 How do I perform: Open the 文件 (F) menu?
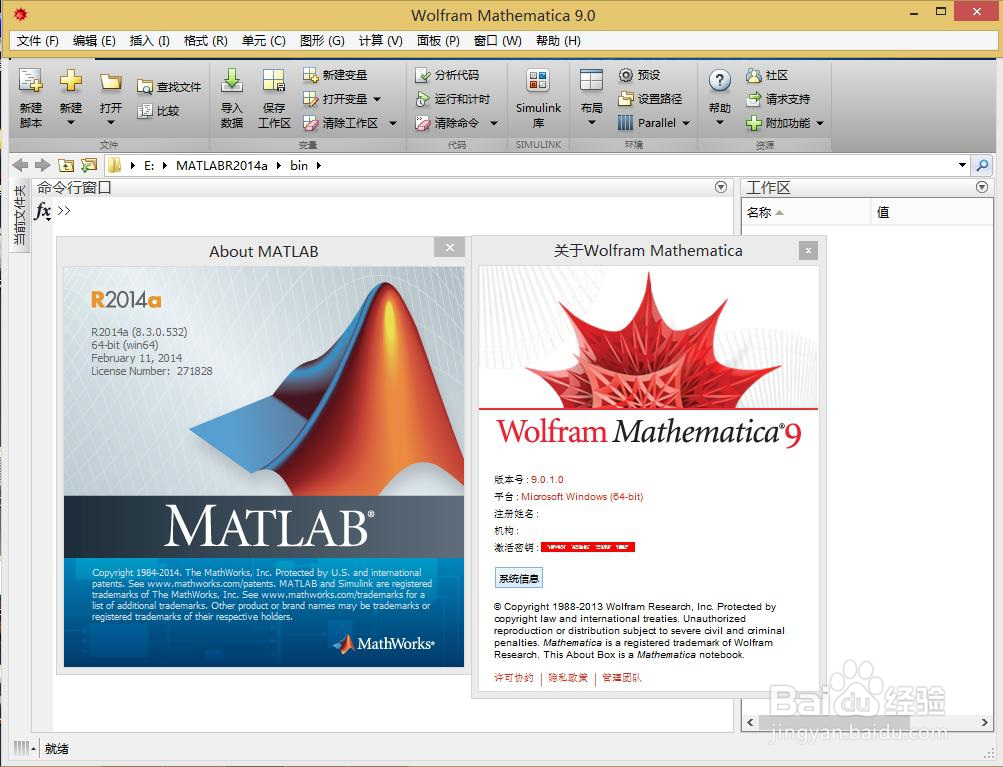[x=37, y=41]
